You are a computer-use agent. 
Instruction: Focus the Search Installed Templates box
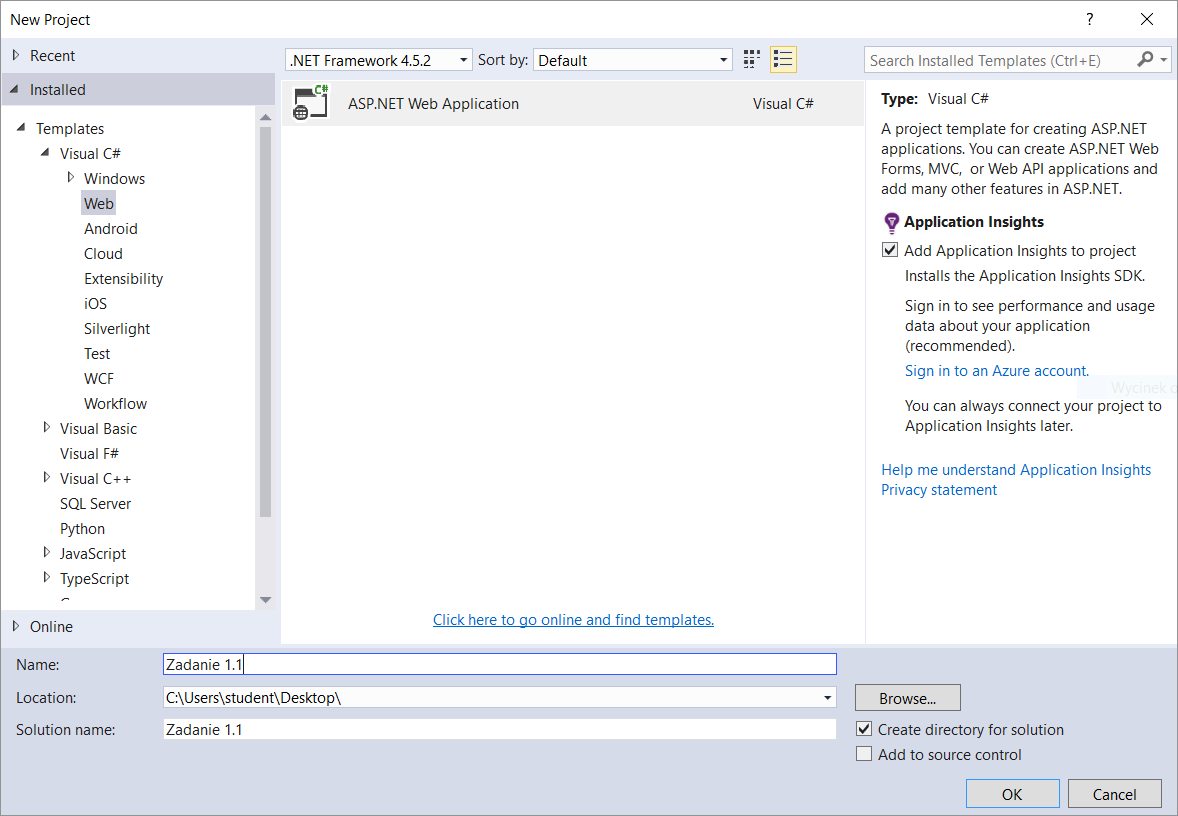click(x=999, y=60)
